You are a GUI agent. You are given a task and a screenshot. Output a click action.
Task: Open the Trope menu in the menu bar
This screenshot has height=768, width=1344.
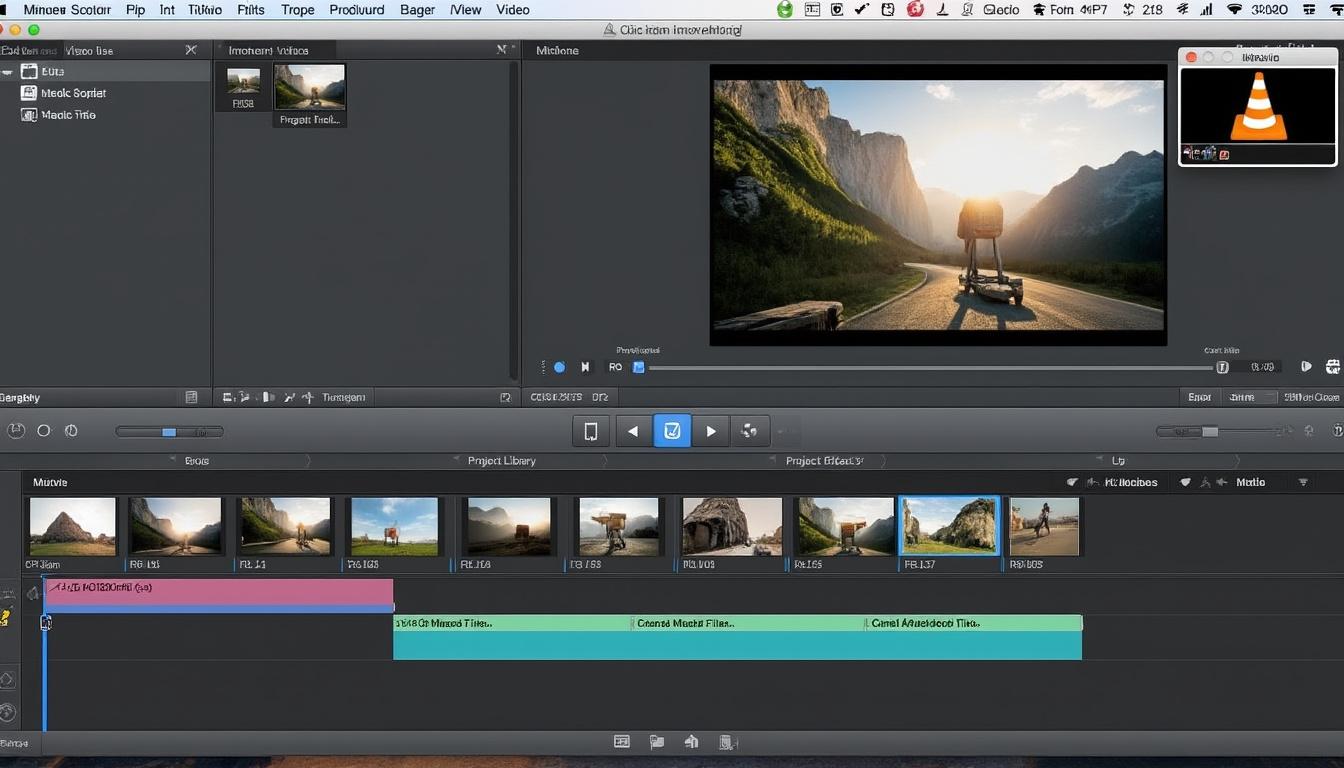tap(297, 9)
